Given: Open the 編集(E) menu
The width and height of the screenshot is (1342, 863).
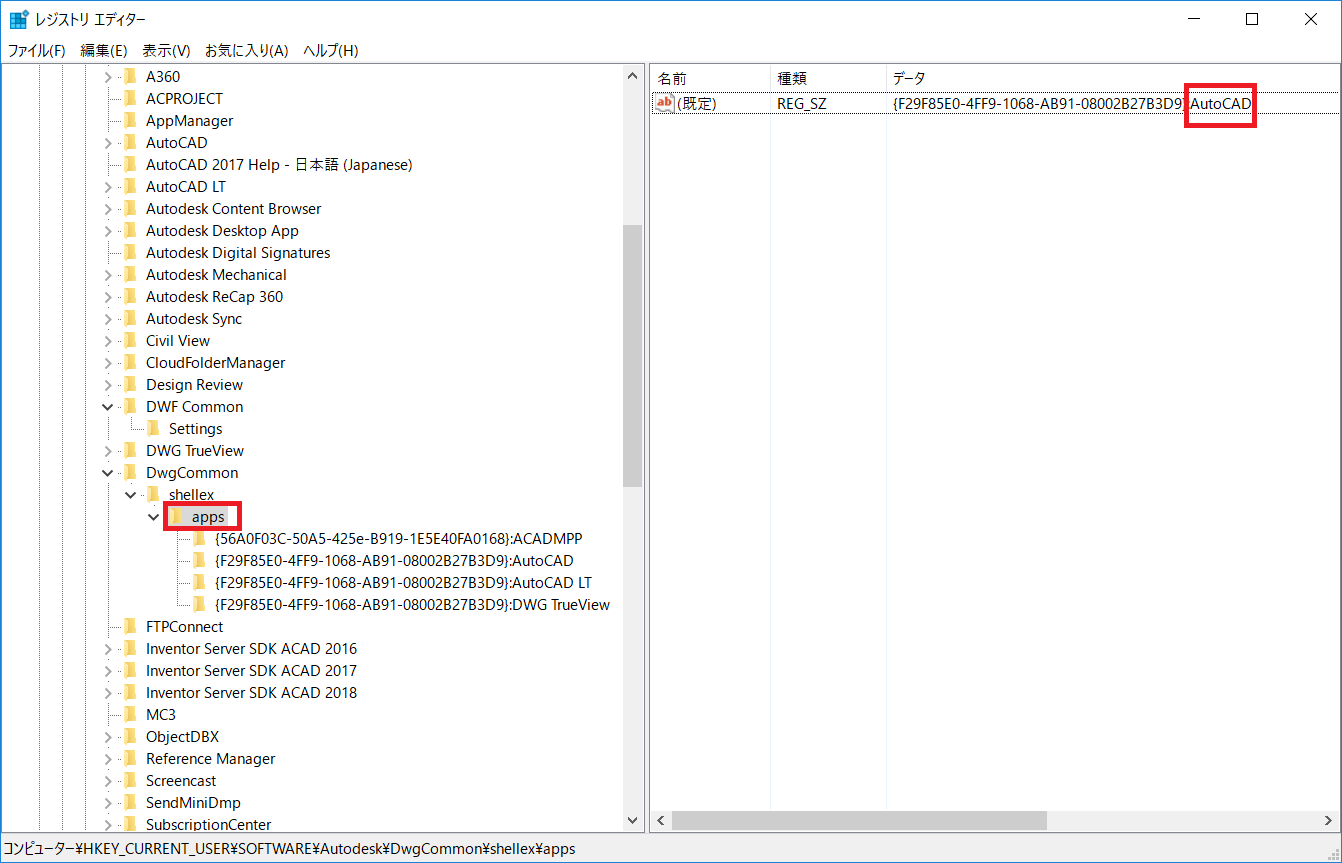Looking at the screenshot, I should pos(103,50).
